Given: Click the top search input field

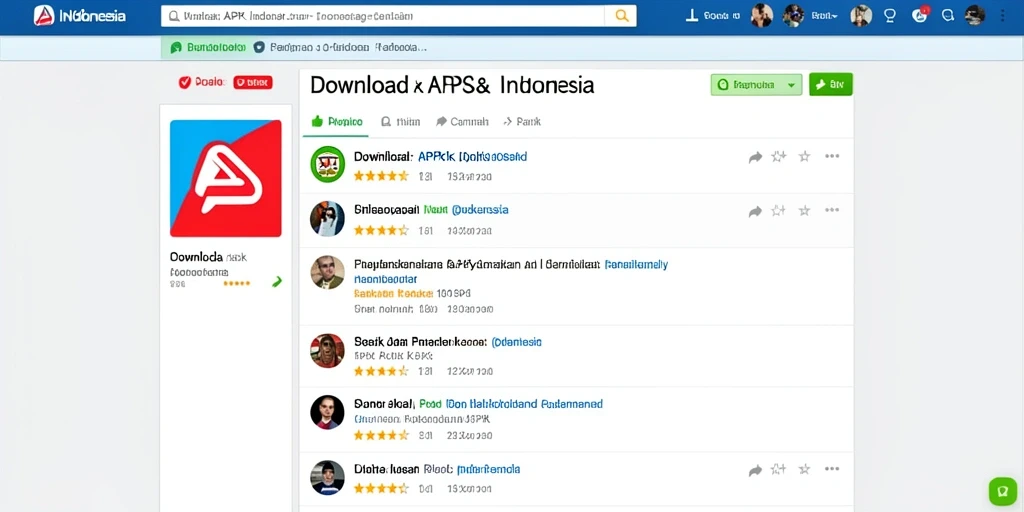Looking at the screenshot, I should pos(383,16).
